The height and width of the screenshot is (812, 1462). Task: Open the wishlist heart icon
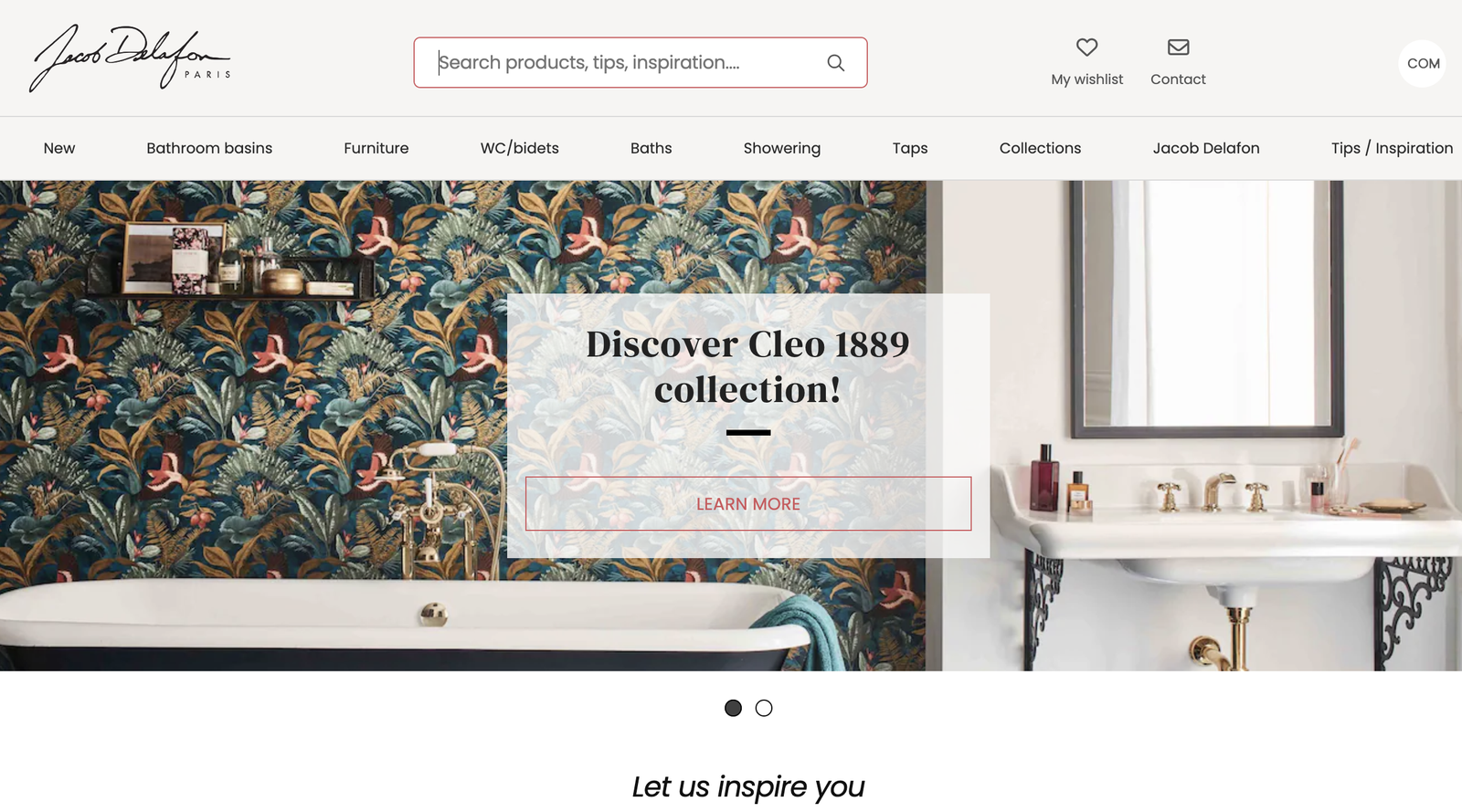(1086, 47)
